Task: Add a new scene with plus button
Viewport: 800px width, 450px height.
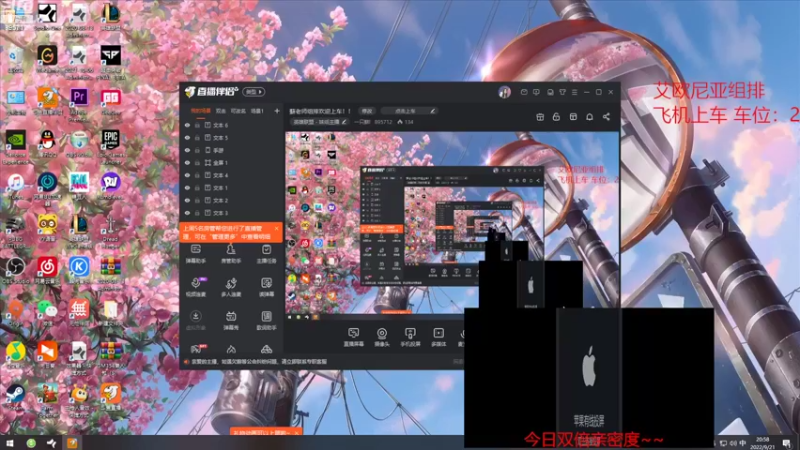Action: pyautogui.click(x=277, y=111)
